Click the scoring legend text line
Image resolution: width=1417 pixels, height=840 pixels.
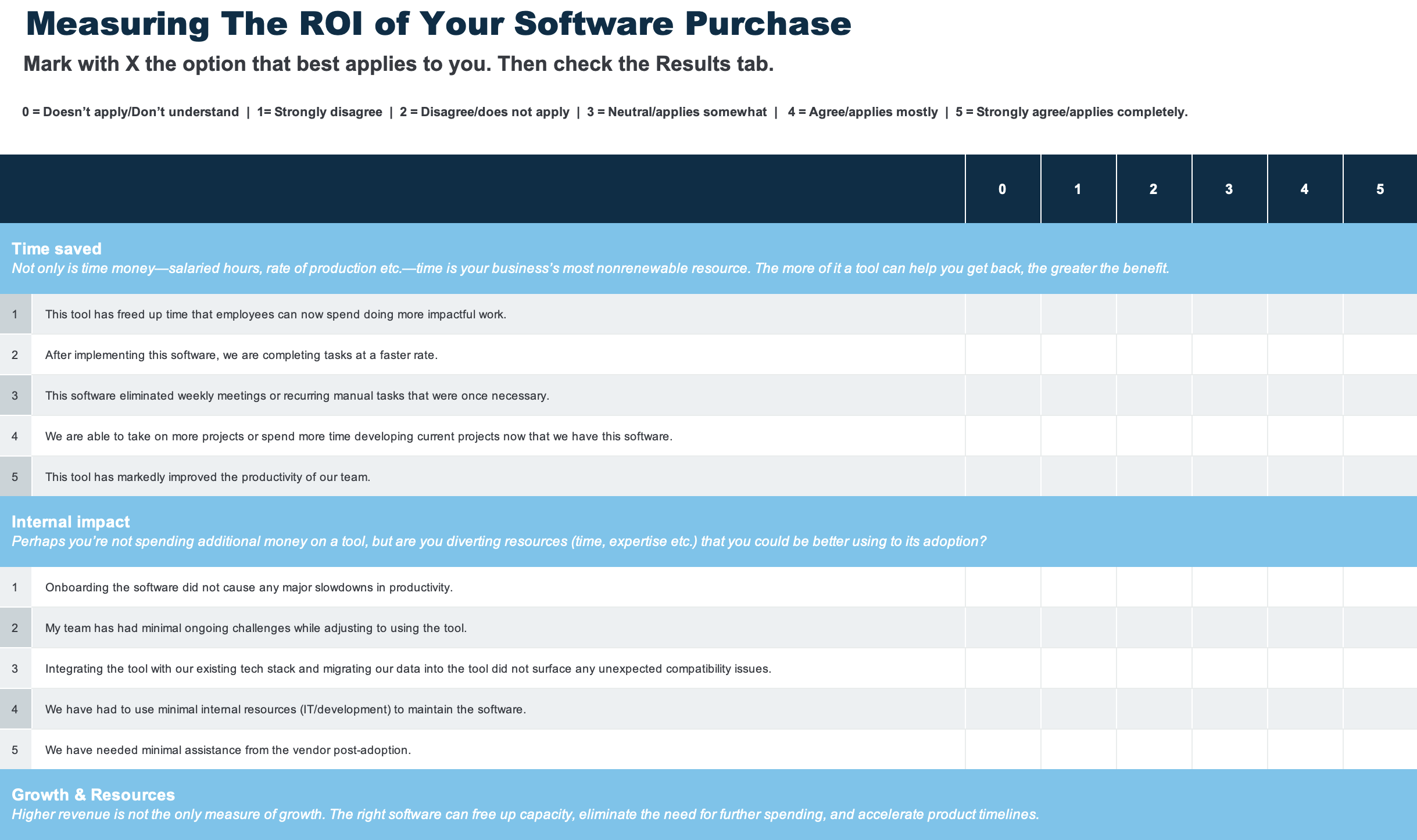coord(604,112)
